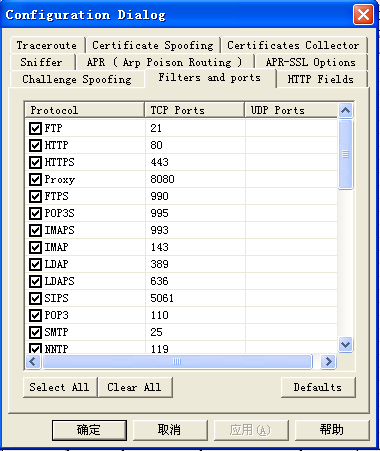This screenshot has width=380, height=451.
Task: Restore settings with the Defaults button
Action: (318, 387)
